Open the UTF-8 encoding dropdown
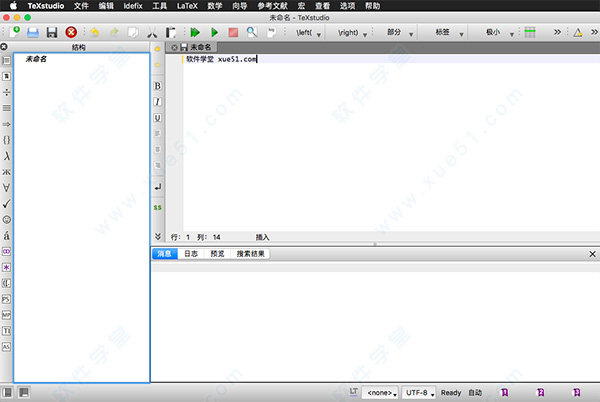 point(419,393)
